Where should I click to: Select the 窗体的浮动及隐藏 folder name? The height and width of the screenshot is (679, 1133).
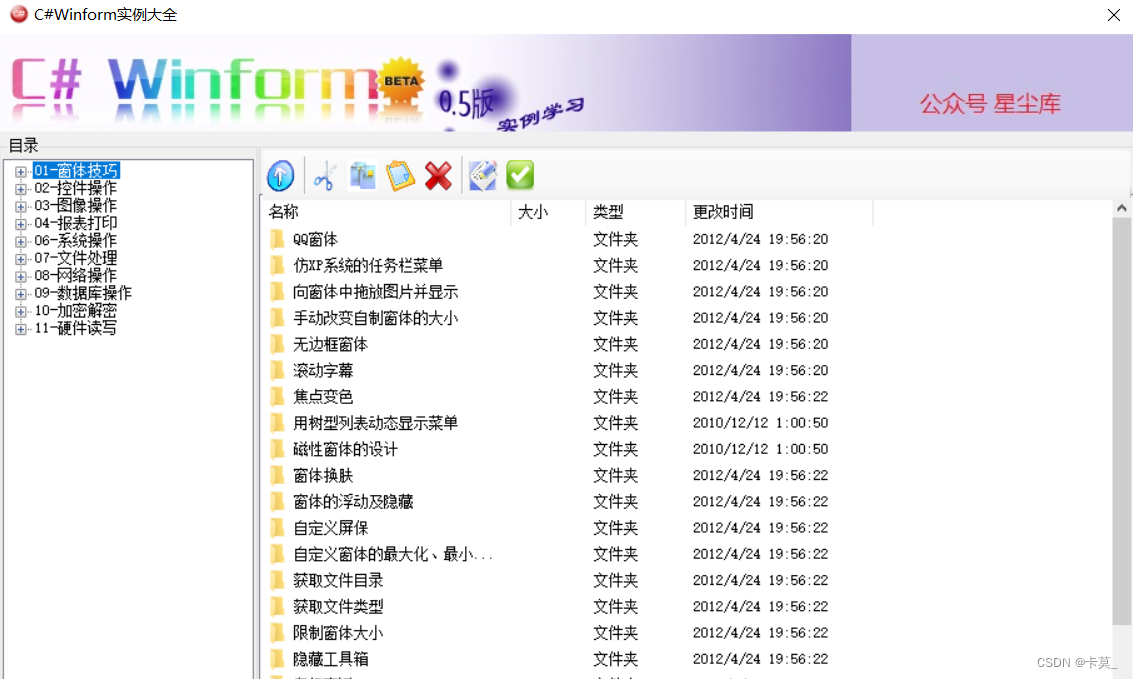pyautogui.click(x=353, y=502)
